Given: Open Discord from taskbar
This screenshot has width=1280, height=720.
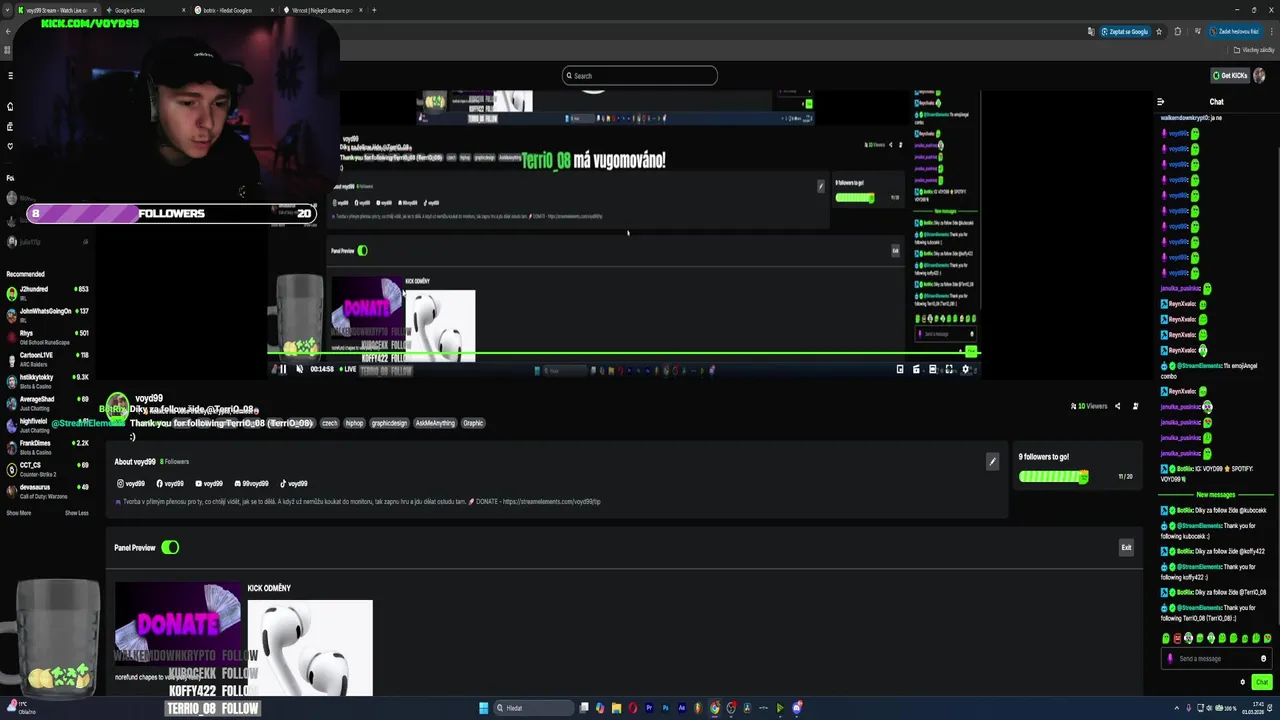Looking at the screenshot, I should 797,708.
